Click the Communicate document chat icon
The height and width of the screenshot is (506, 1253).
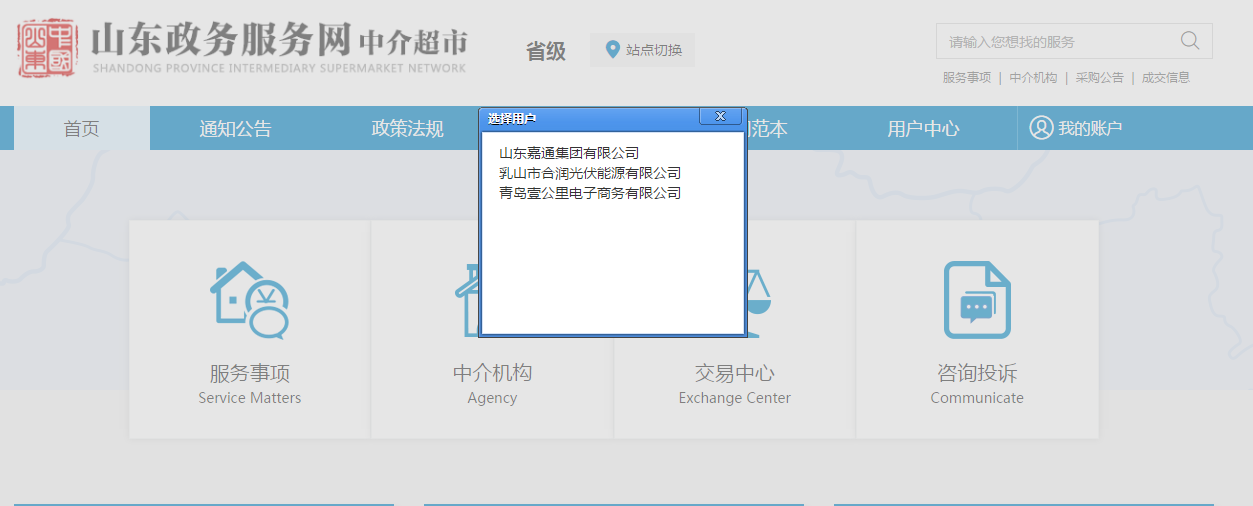[x=977, y=300]
